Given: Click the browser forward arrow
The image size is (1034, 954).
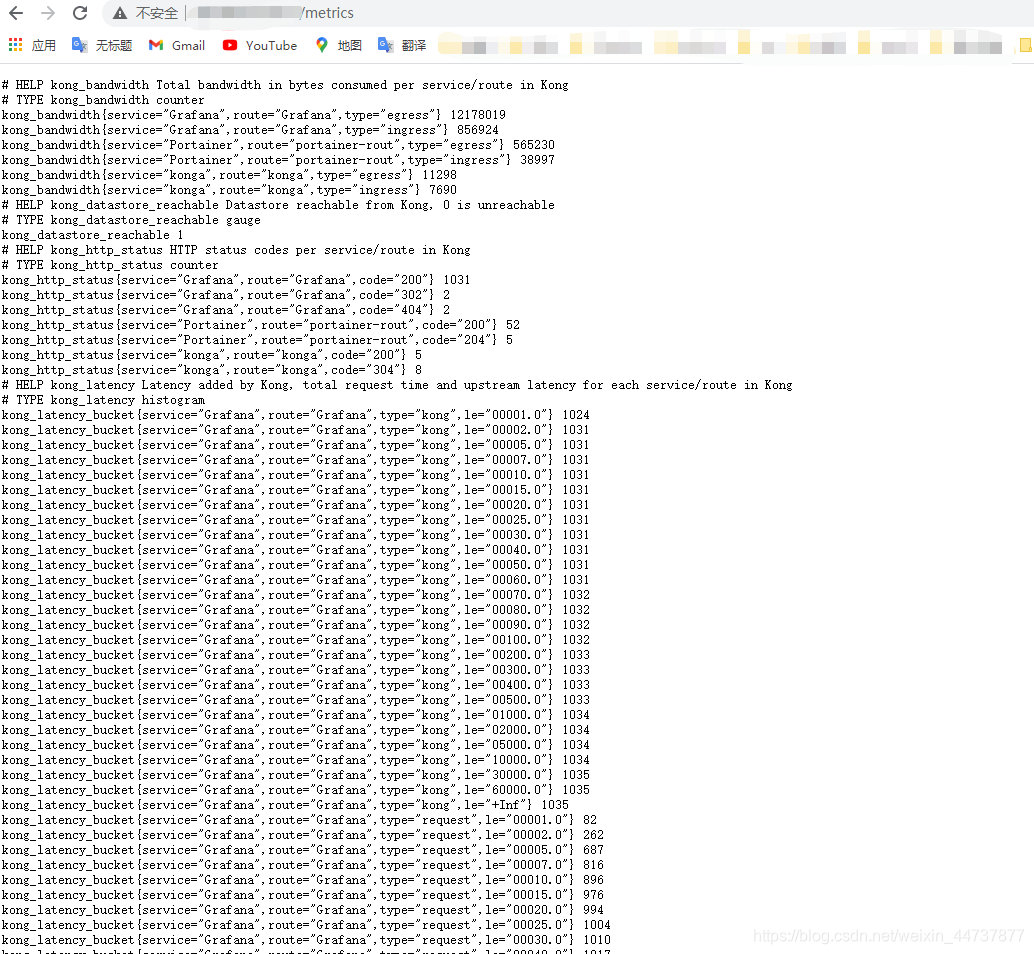Looking at the screenshot, I should pyautogui.click(x=47, y=13).
